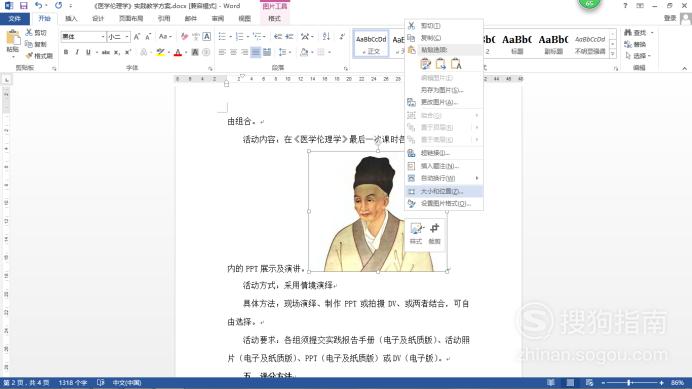Toggle Bold formatting

66,53
